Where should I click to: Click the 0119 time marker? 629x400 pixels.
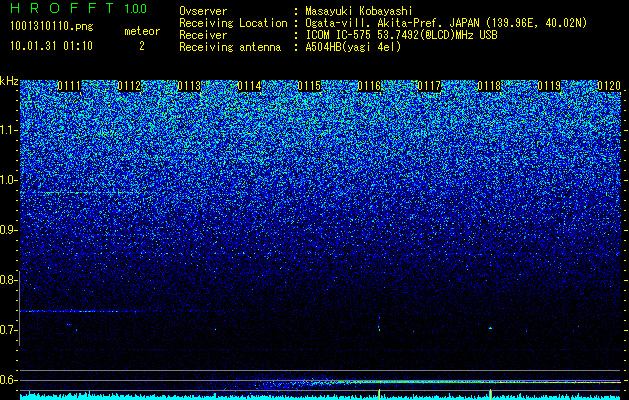[549, 86]
